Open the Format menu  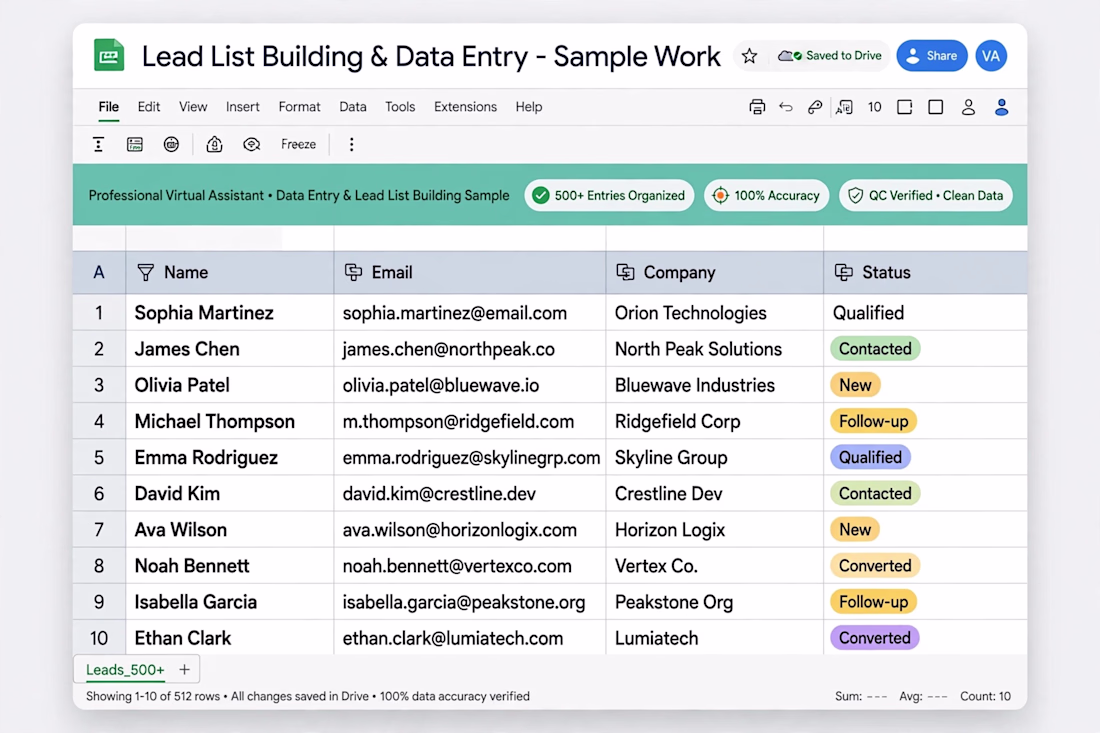click(300, 107)
